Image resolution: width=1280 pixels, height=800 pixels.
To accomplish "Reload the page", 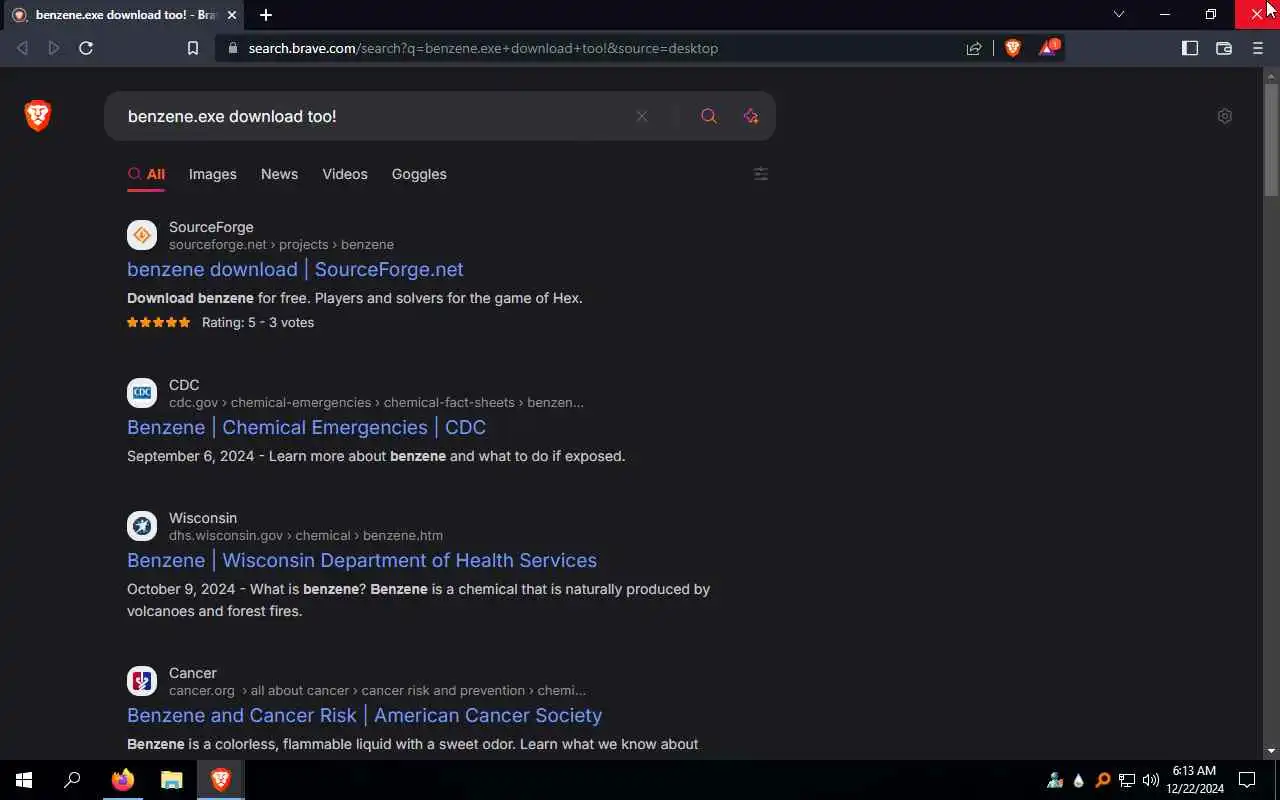I will (86, 48).
